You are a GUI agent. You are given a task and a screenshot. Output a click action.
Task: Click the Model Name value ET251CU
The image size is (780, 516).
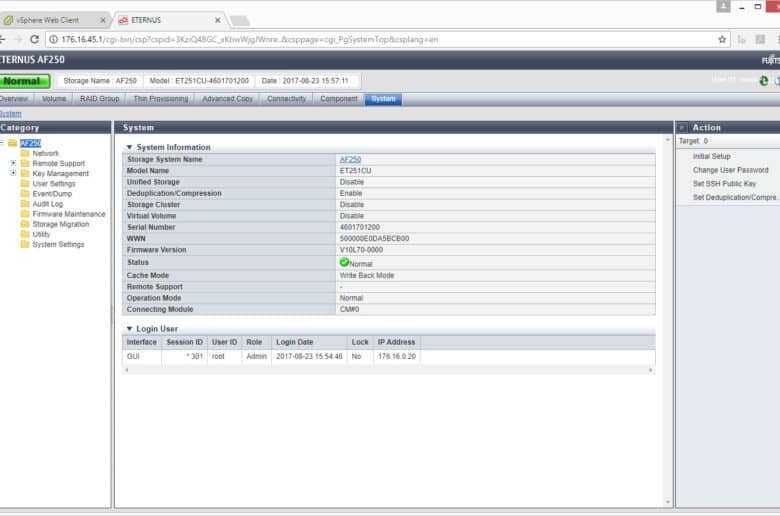pyautogui.click(x=355, y=171)
